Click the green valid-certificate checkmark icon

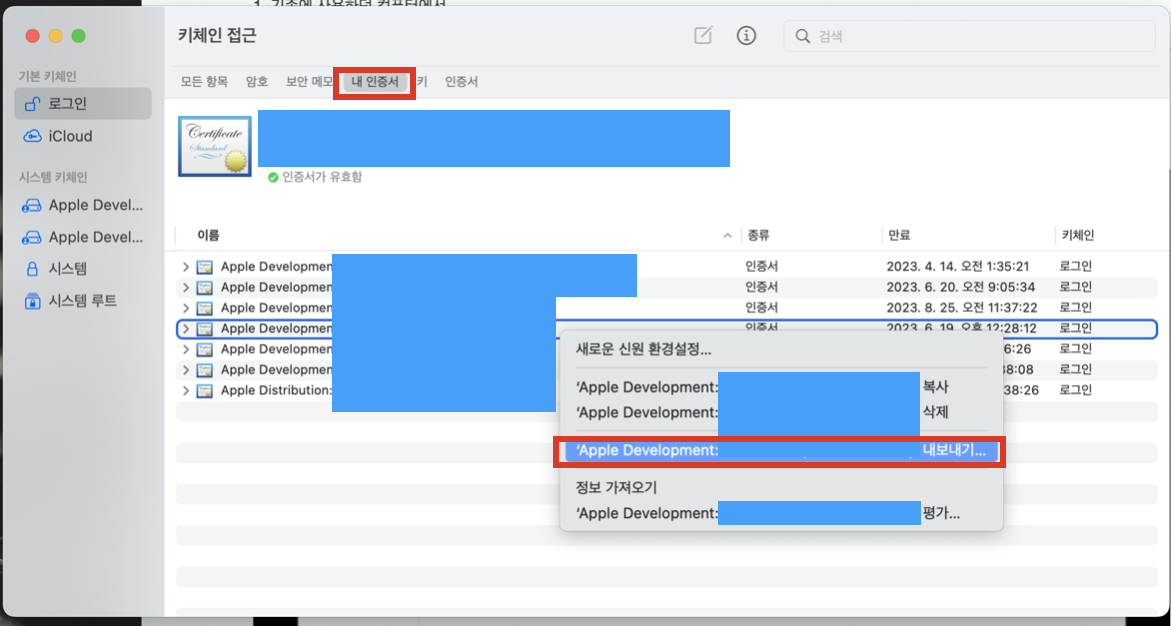pos(273,178)
